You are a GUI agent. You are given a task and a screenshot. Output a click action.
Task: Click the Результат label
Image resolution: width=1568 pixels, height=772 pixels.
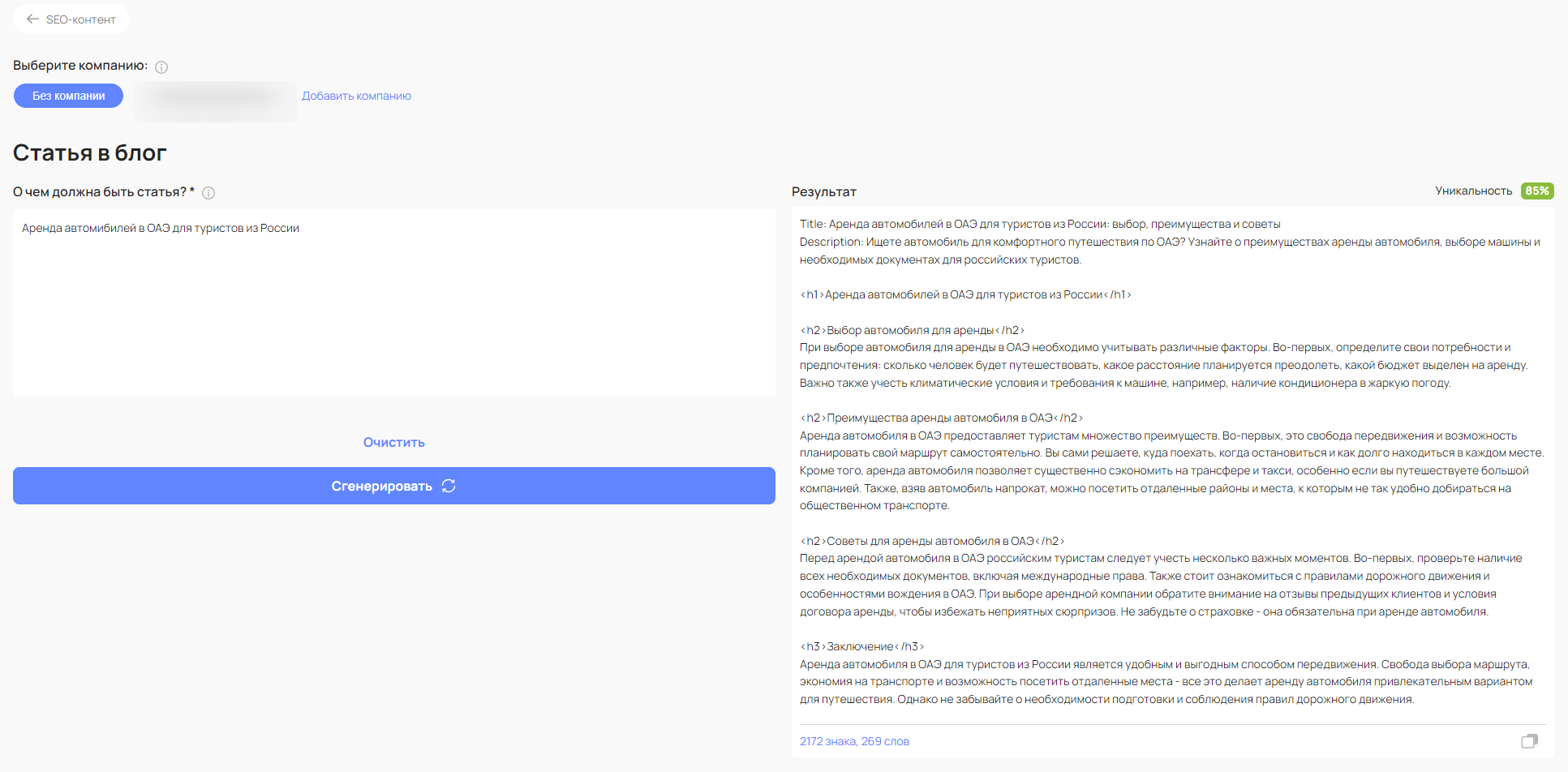tap(824, 192)
